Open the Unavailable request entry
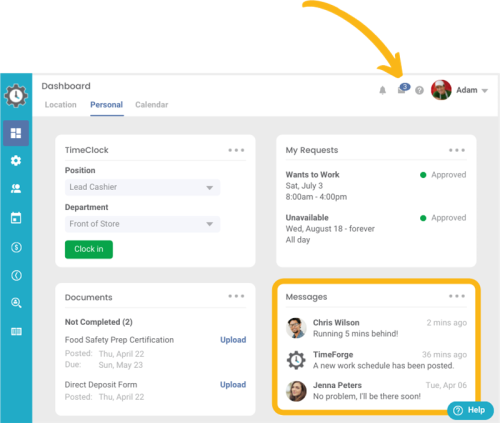Screen dimensions: 500x423 click(x=376, y=229)
